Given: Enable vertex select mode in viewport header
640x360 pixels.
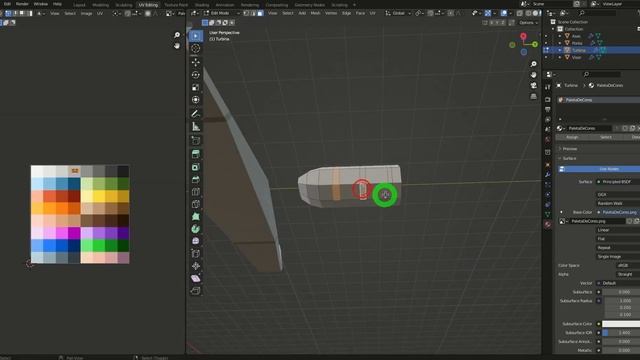Looking at the screenshot, I should point(246,13).
